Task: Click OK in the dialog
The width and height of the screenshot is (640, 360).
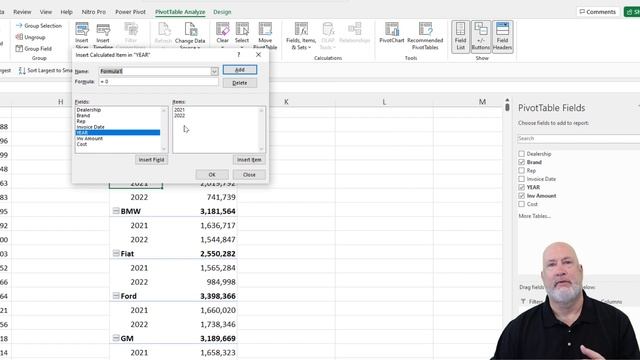Action: (x=212, y=175)
